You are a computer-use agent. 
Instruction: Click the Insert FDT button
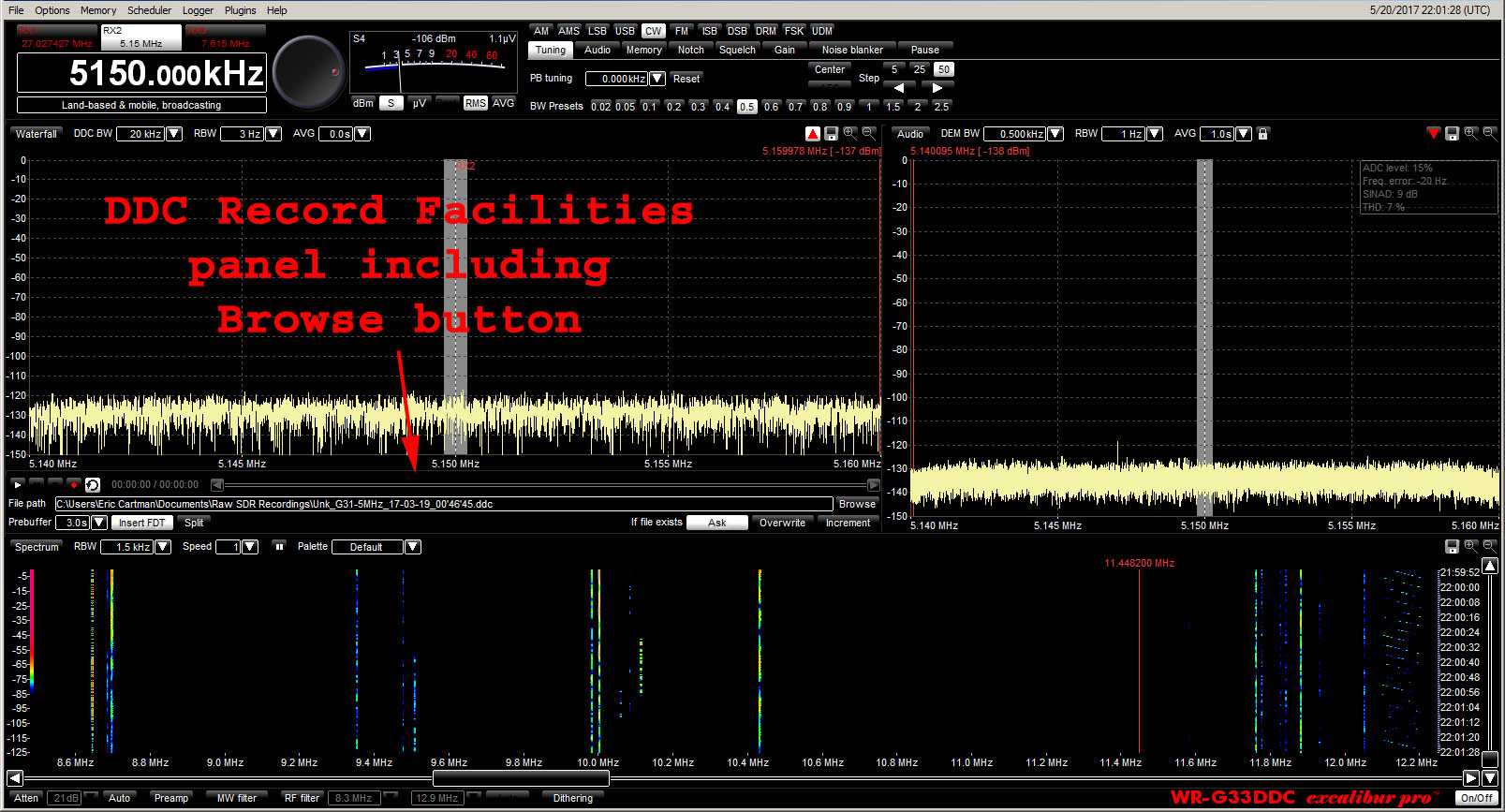point(142,523)
